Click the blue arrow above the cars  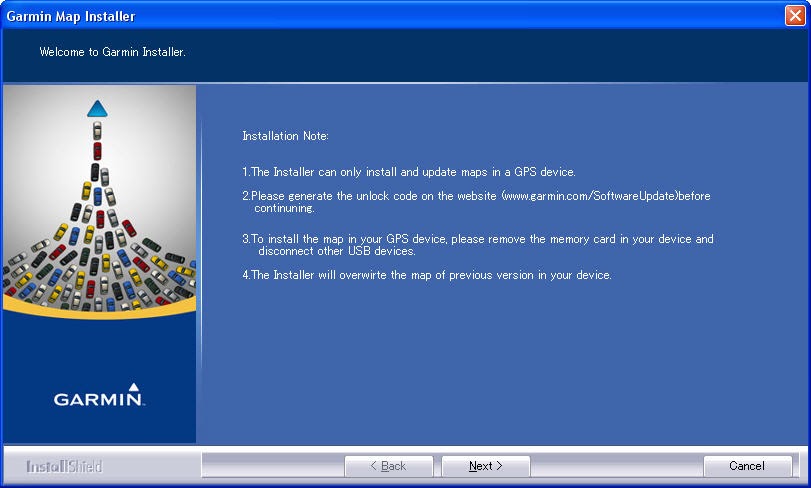pyautogui.click(x=97, y=109)
